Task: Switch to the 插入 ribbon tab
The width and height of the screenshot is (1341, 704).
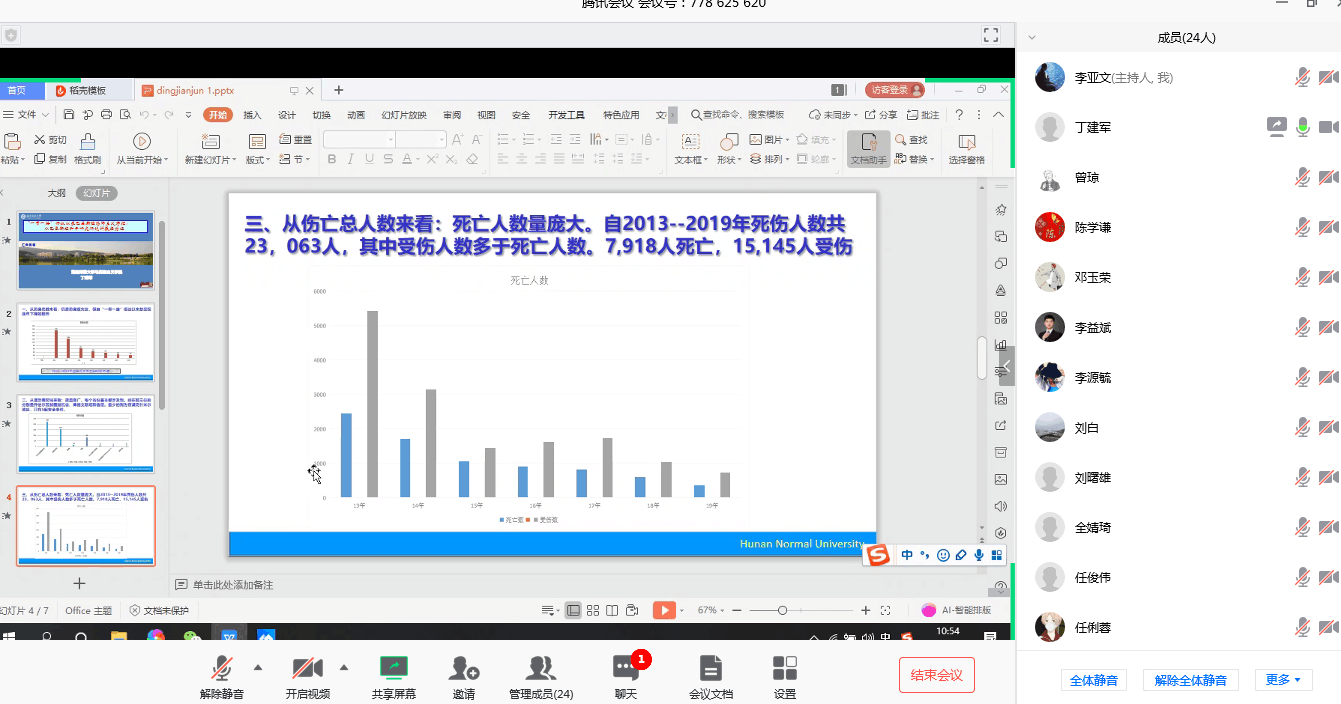Action: (x=252, y=115)
